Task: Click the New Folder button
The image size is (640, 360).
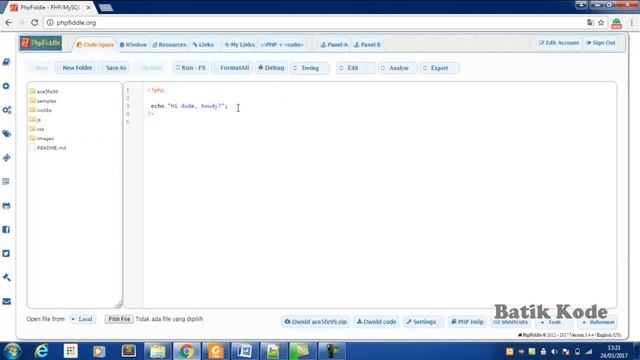Action: point(76,68)
